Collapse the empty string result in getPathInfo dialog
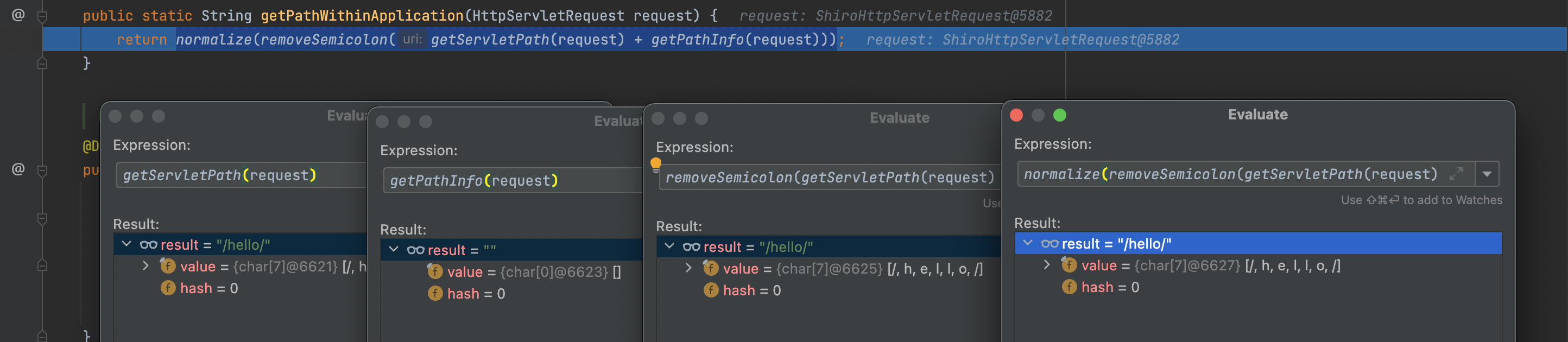1568x342 pixels. [x=394, y=250]
